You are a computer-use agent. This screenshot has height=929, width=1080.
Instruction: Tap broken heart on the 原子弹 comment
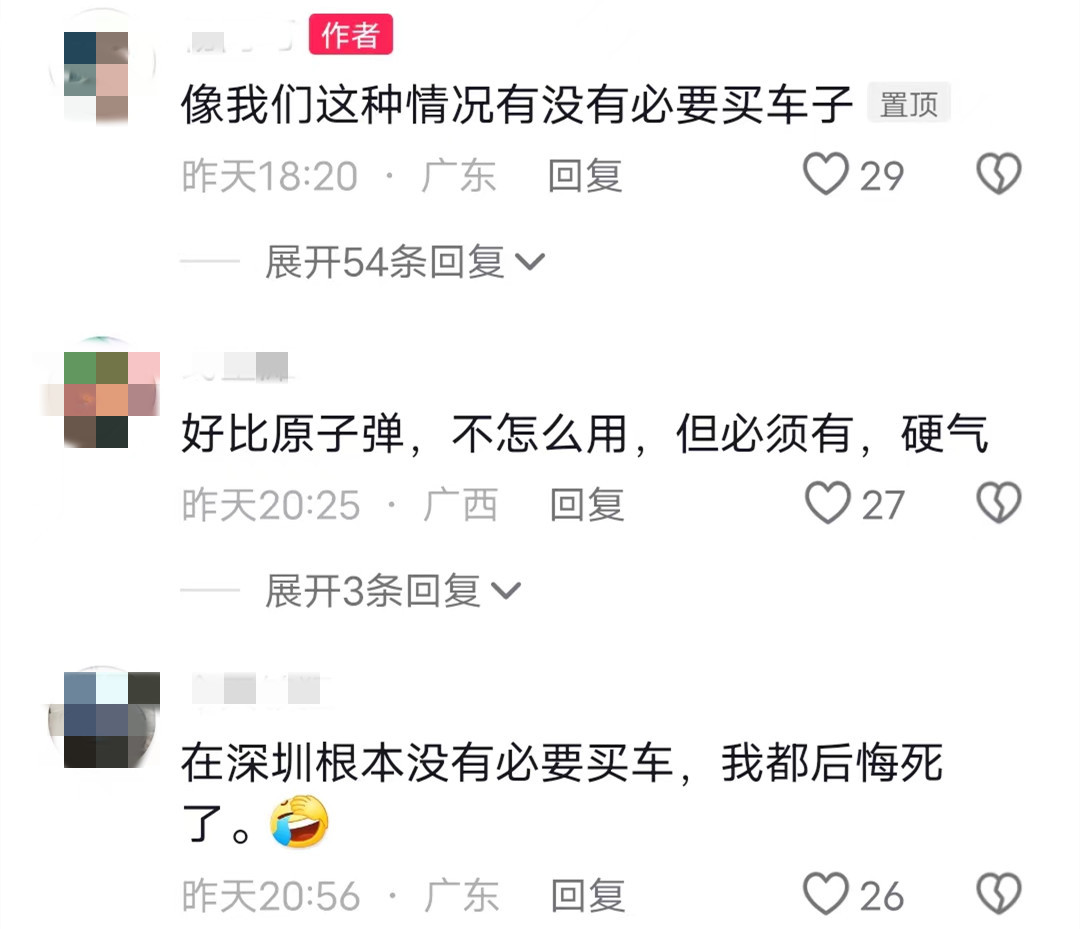pyautogui.click(x=999, y=503)
